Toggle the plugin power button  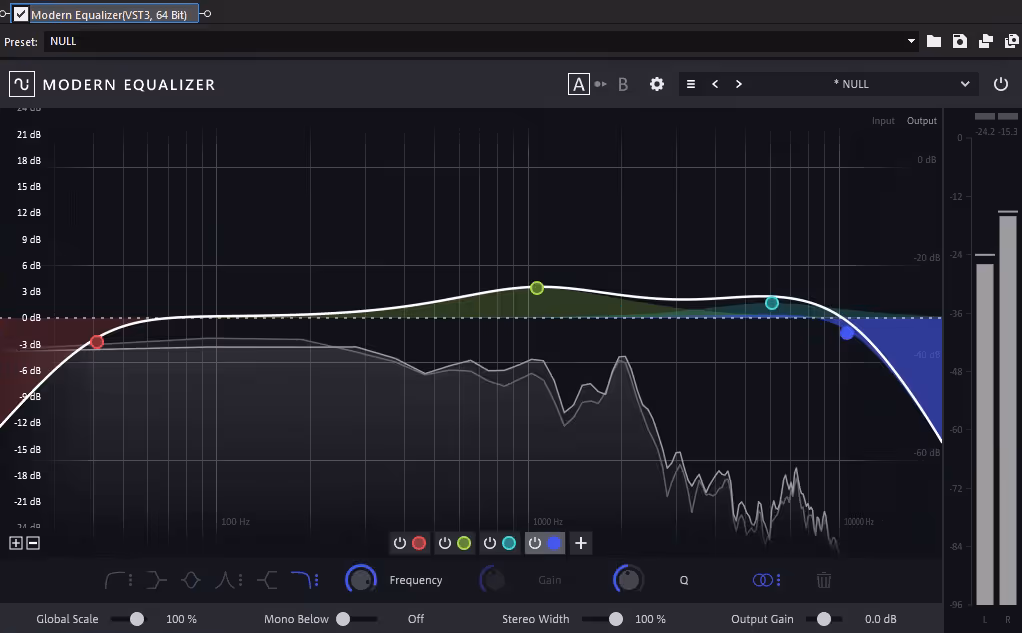pyautogui.click(x=1000, y=84)
